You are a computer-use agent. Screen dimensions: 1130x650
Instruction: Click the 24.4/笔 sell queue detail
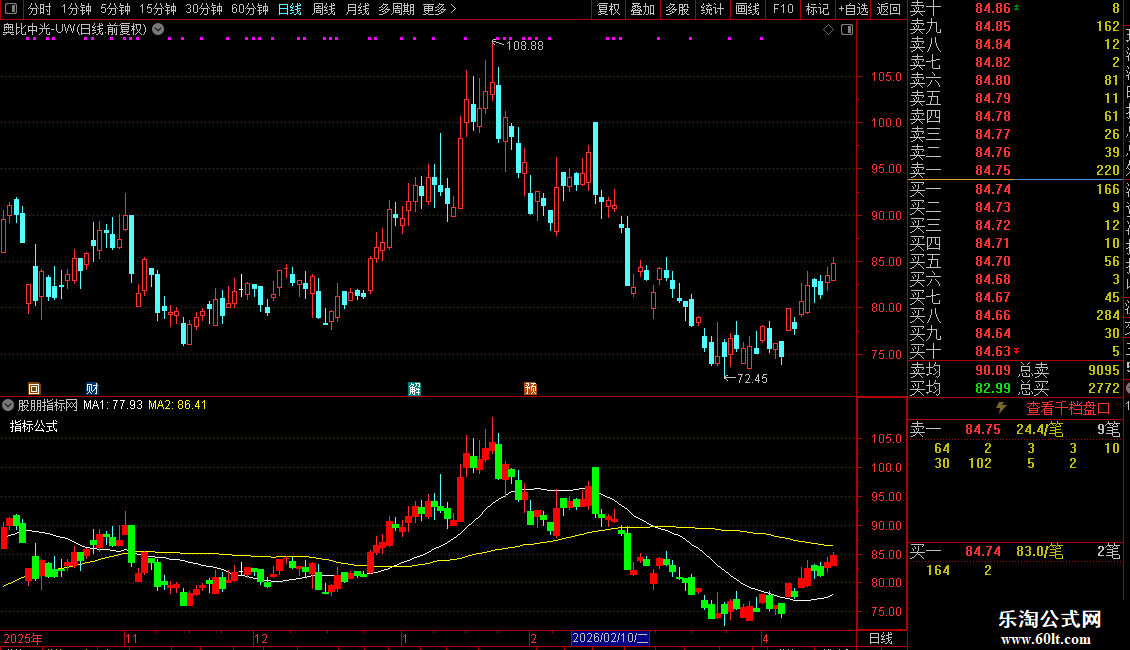point(1040,429)
